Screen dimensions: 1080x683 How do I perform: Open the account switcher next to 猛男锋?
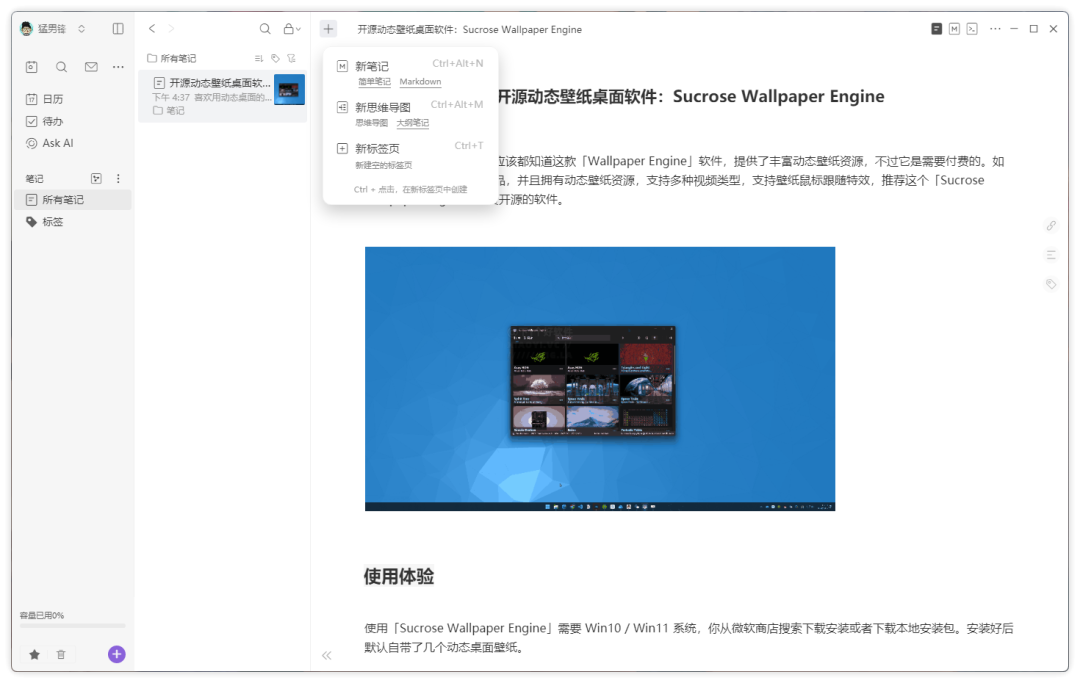pyautogui.click(x=81, y=29)
